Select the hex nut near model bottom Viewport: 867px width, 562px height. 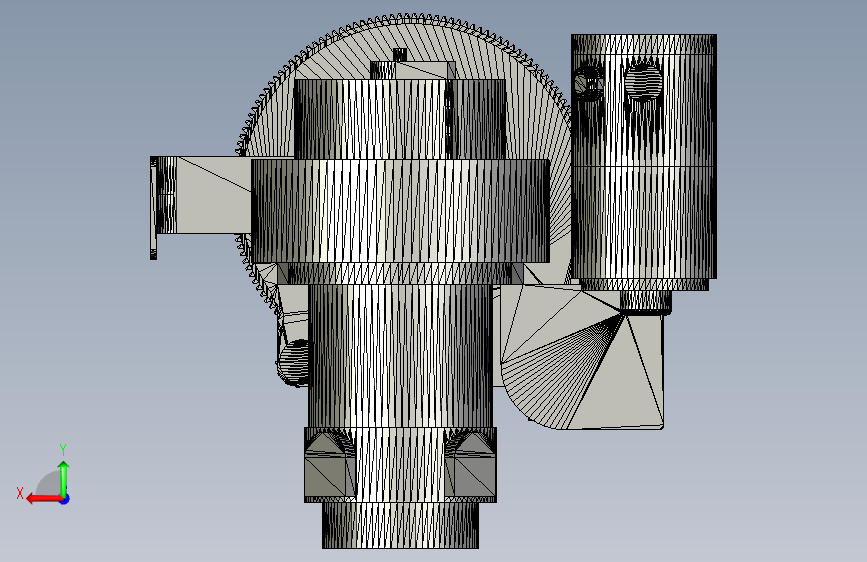(400, 465)
